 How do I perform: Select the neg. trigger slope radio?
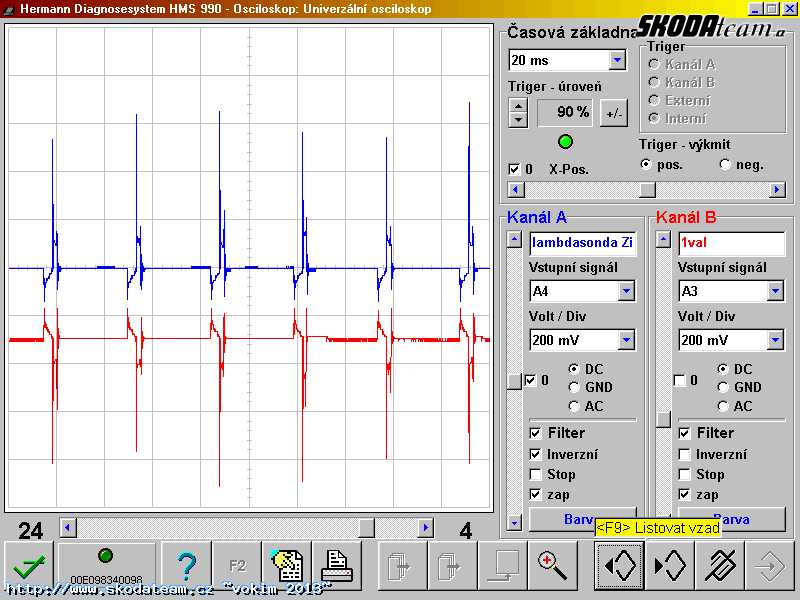[725, 165]
